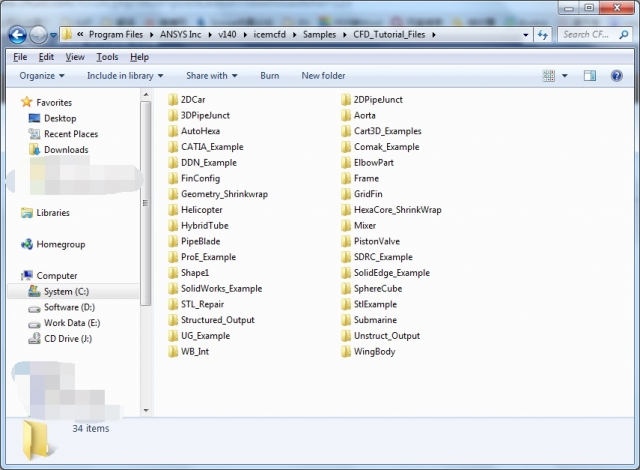Open the Homegroup icon in sidebar
This screenshot has height=470, width=640.
(x=27, y=244)
